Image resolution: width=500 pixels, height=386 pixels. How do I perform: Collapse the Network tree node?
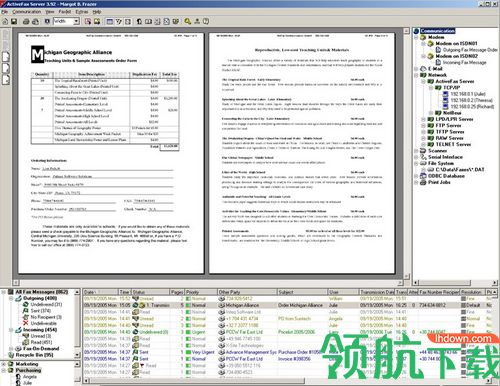(417, 75)
